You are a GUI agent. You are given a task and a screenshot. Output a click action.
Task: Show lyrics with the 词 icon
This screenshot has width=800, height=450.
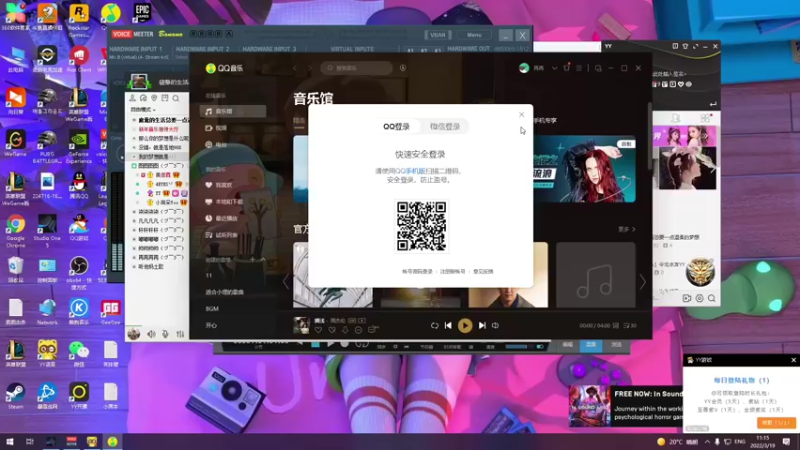tap(616, 326)
